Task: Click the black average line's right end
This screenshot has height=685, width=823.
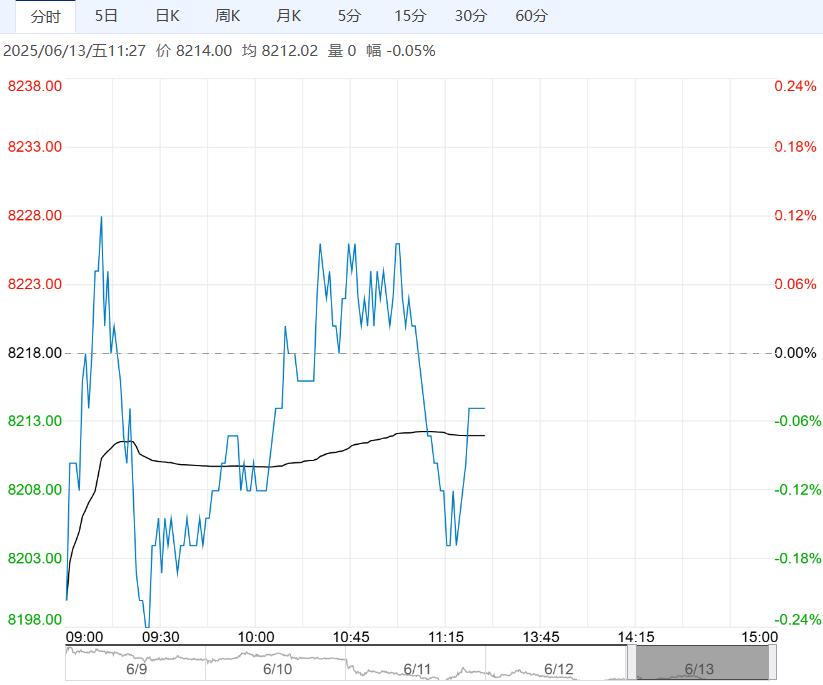Action: pyautogui.click(x=484, y=435)
